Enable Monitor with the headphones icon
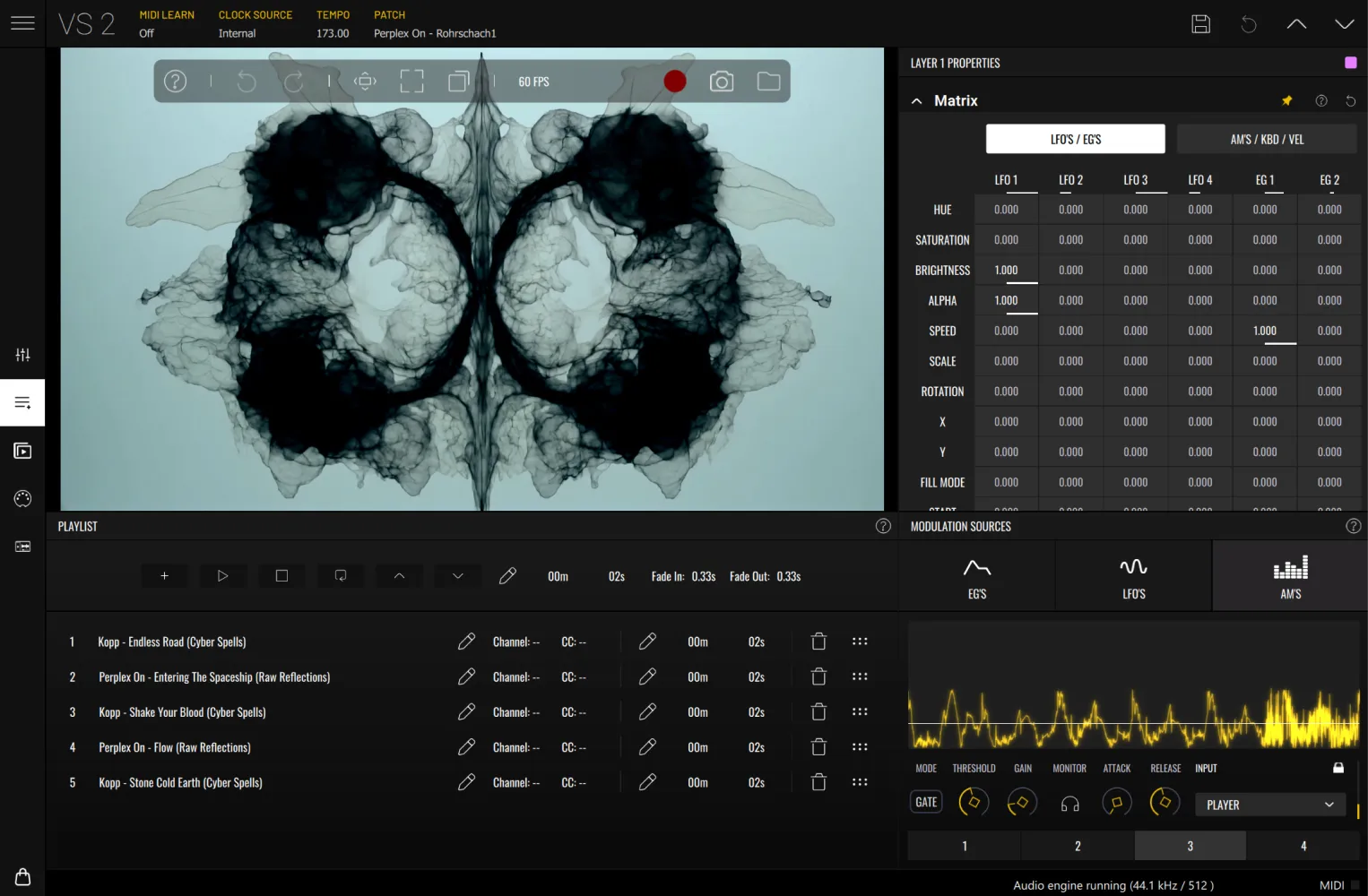This screenshot has width=1368, height=896. click(1069, 802)
